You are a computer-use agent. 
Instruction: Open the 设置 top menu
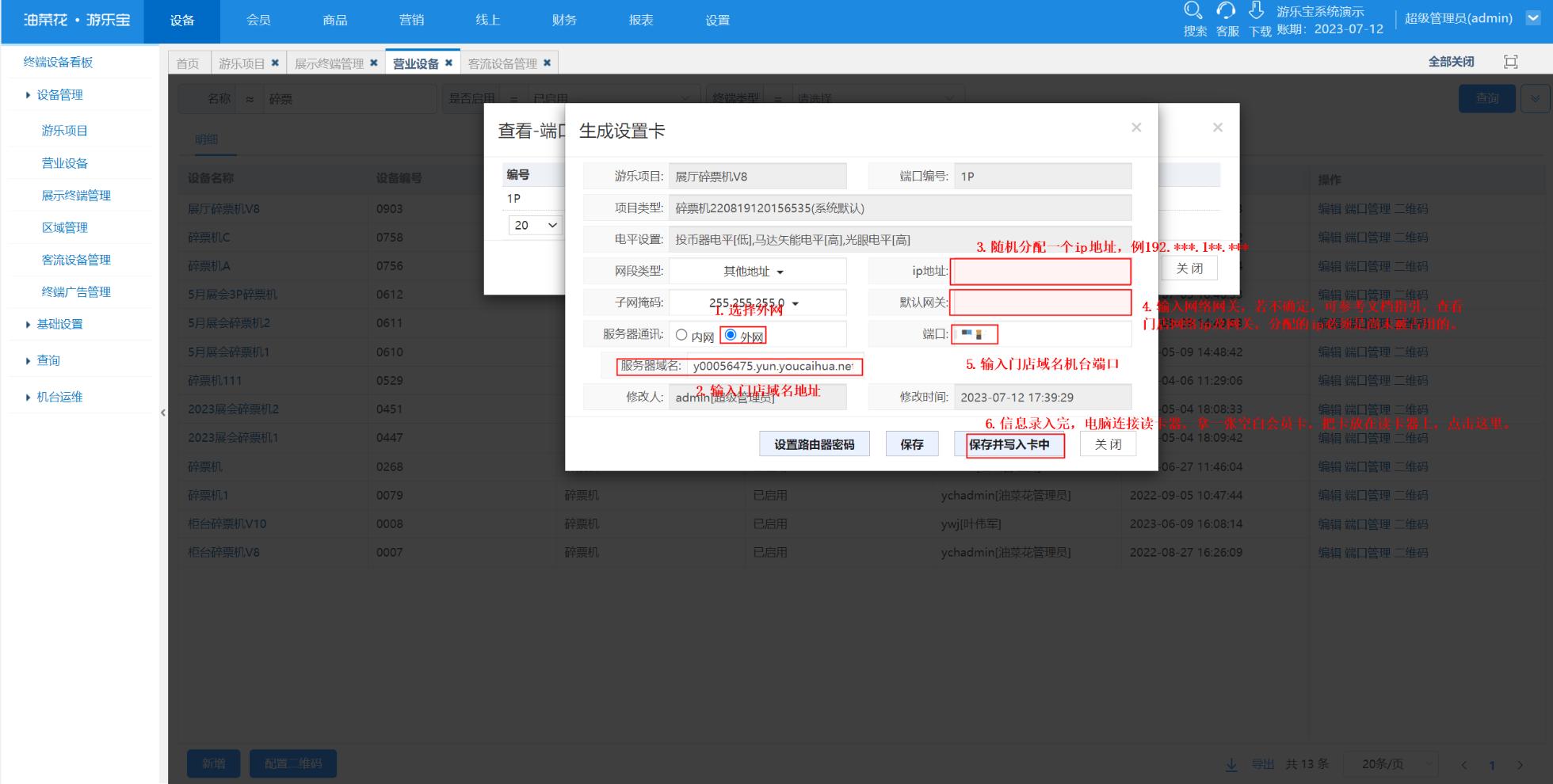coord(718,21)
